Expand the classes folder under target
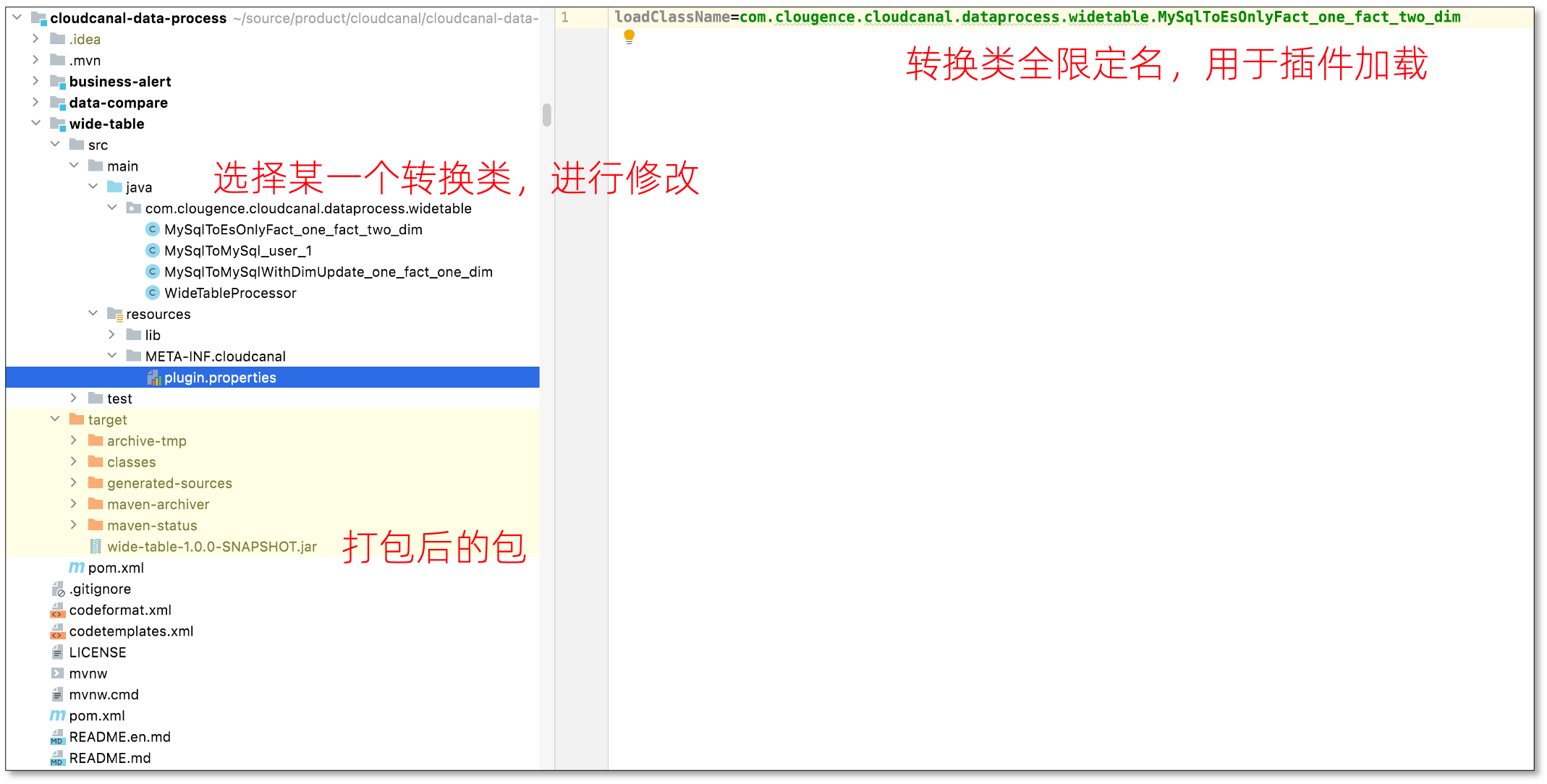Image resolution: width=1547 pixels, height=784 pixels. click(73, 461)
